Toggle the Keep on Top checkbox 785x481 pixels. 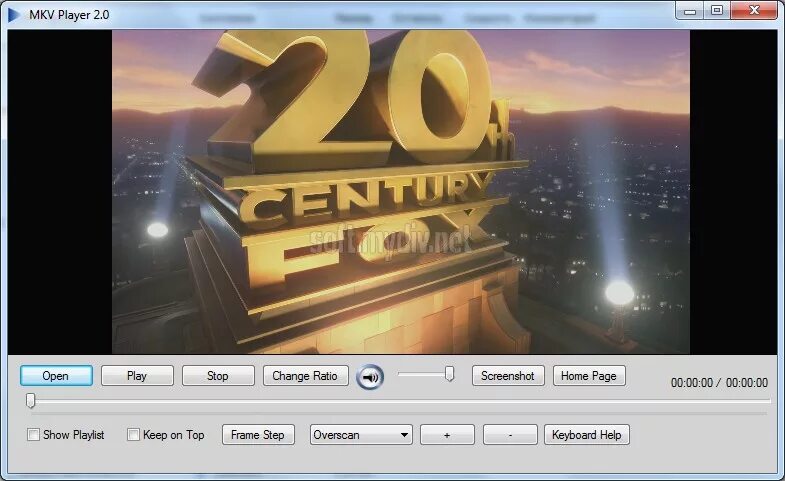click(x=133, y=434)
